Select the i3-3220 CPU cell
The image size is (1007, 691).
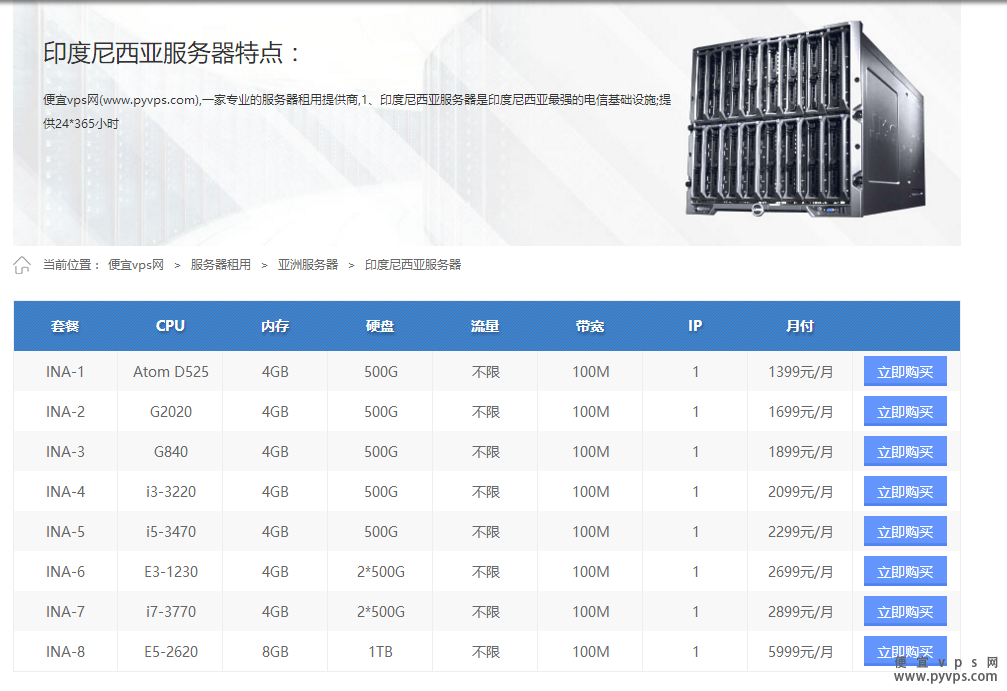(171, 492)
